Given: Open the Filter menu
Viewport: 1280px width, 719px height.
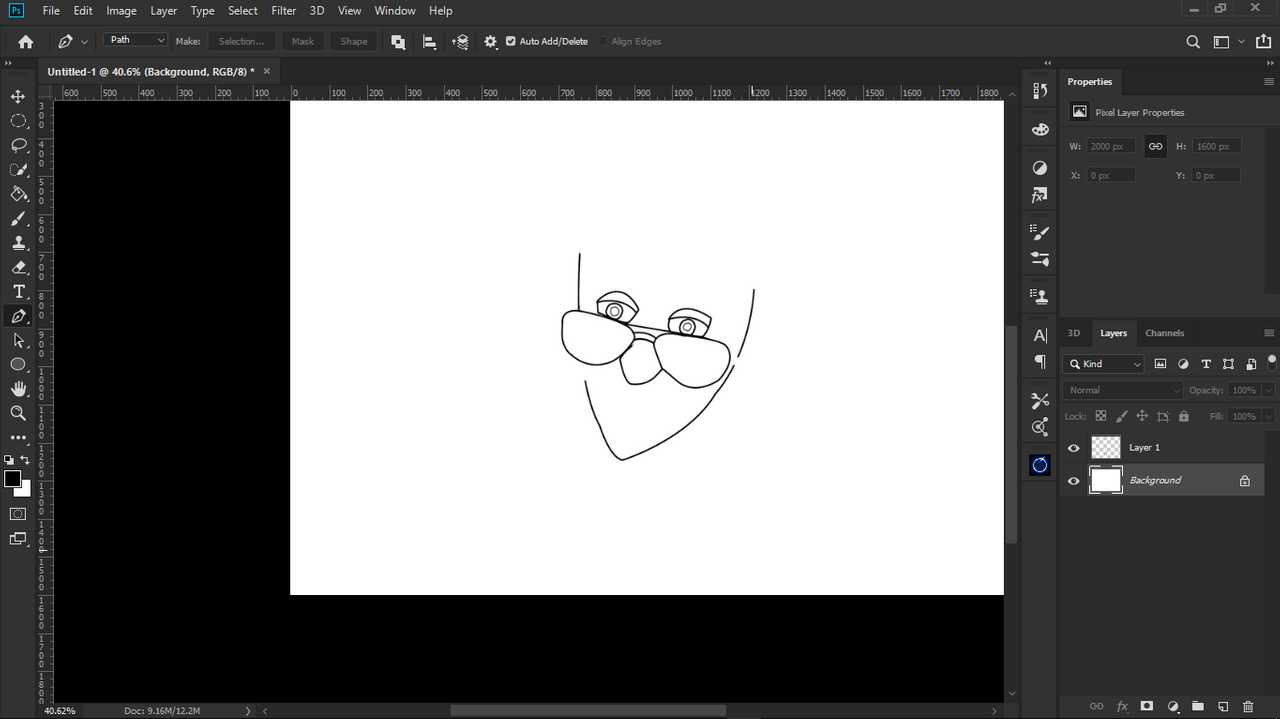Looking at the screenshot, I should click(284, 11).
